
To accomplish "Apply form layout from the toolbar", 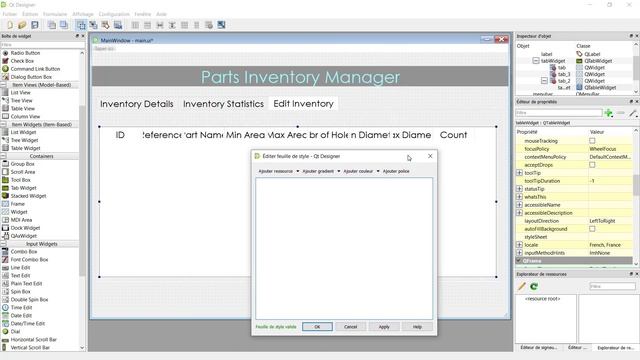I will point(197,25).
